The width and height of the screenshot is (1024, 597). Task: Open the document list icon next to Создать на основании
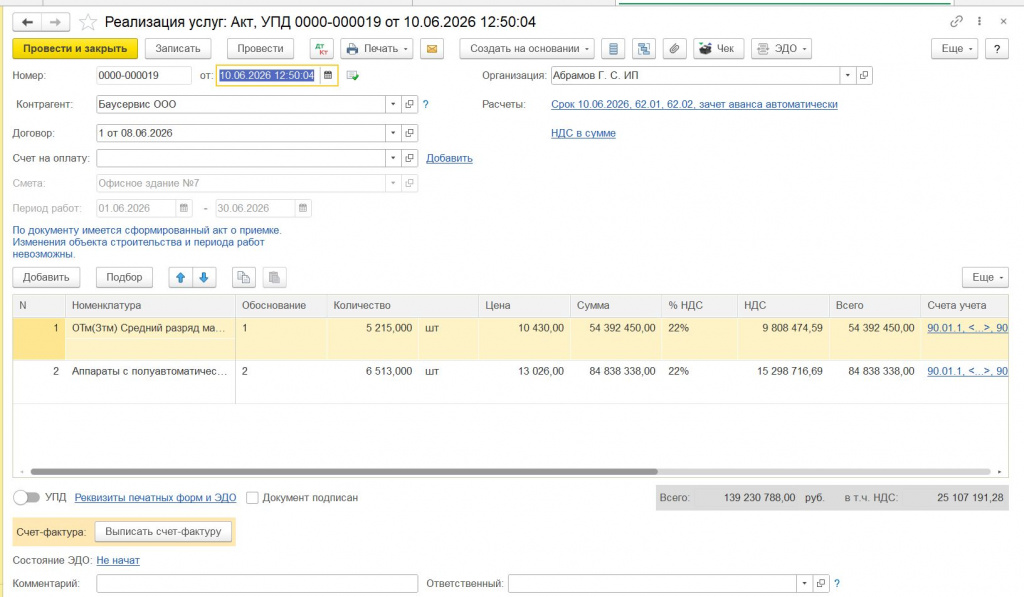613,48
